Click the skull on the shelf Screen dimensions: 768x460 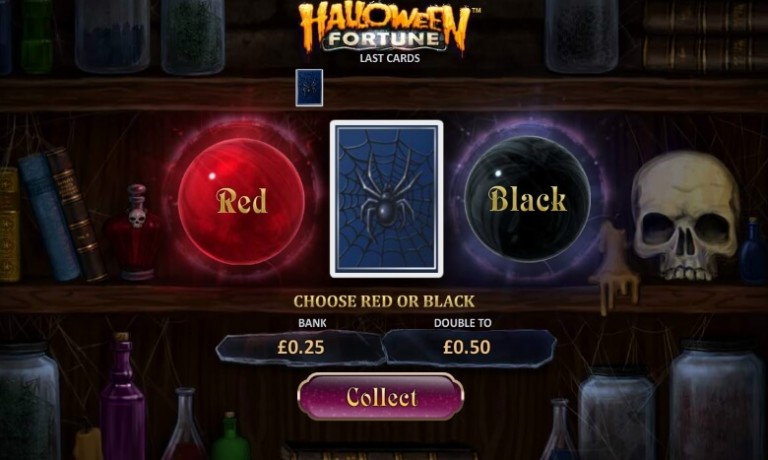(686, 216)
